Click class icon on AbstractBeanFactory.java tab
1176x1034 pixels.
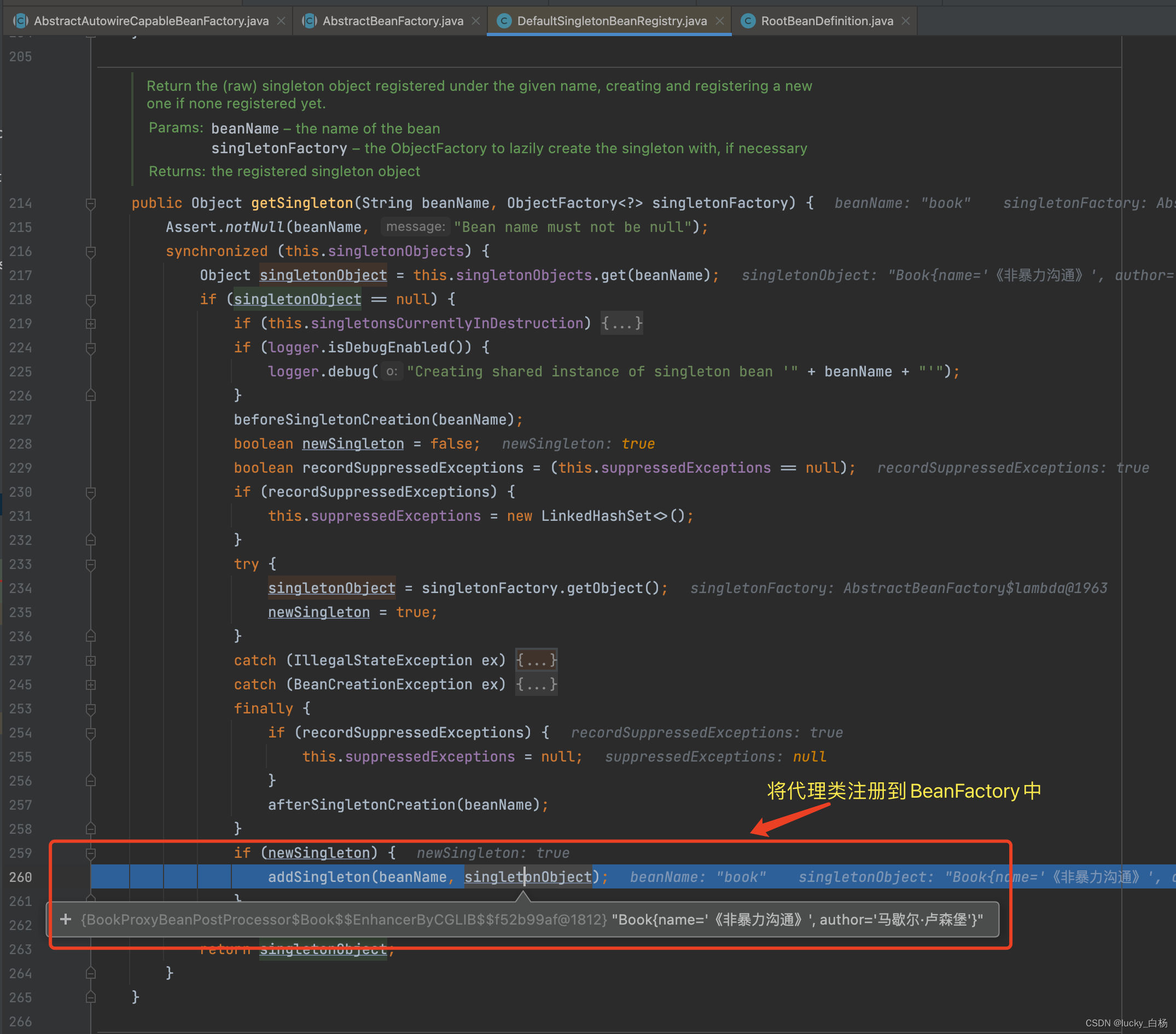[x=310, y=21]
